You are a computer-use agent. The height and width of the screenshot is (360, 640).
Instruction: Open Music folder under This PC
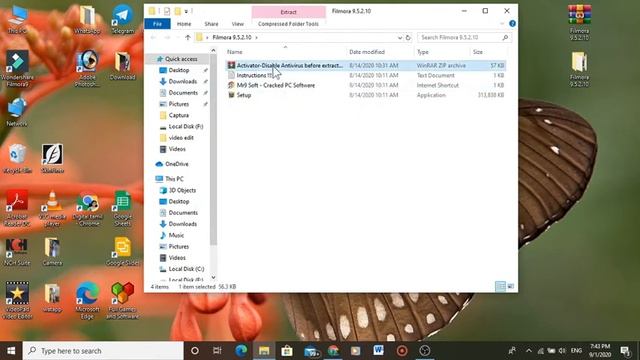click(x=176, y=235)
